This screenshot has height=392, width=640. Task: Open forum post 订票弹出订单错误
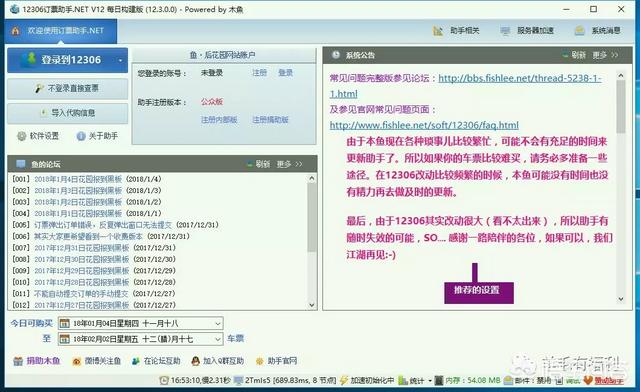pos(103,225)
